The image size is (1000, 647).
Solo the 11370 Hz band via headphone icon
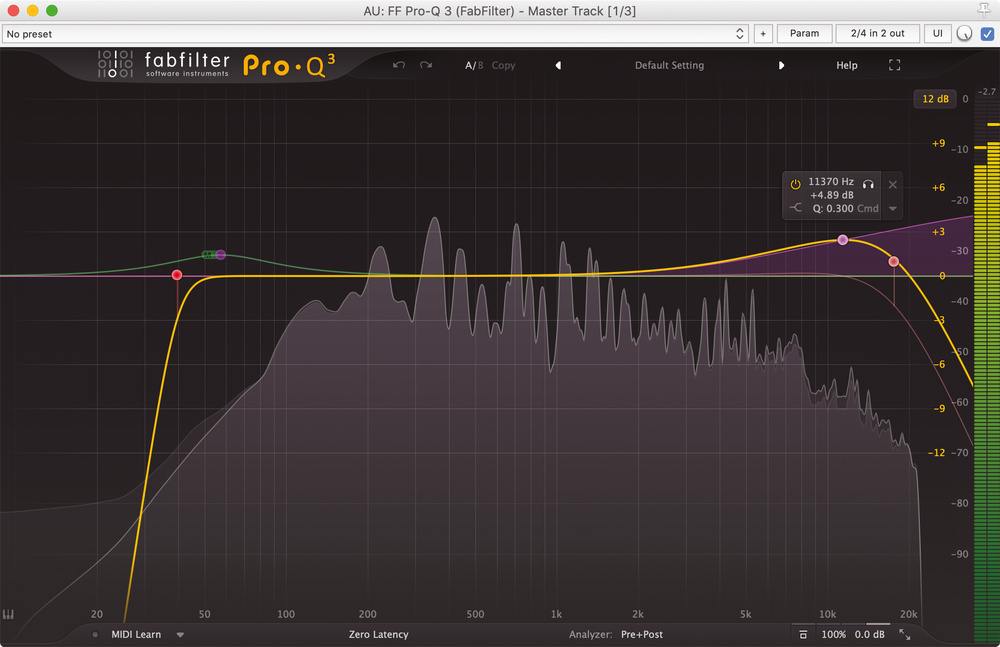tap(868, 184)
